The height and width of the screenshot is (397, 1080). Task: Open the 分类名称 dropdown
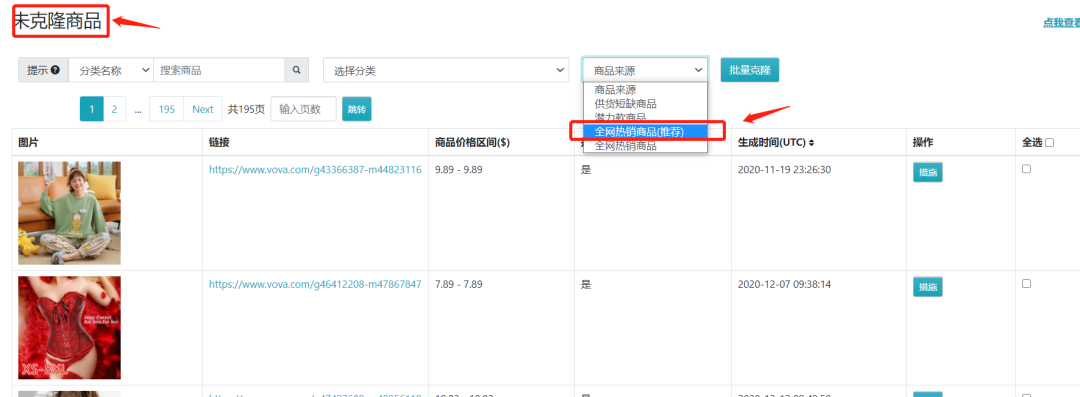pyautogui.click(x=111, y=70)
